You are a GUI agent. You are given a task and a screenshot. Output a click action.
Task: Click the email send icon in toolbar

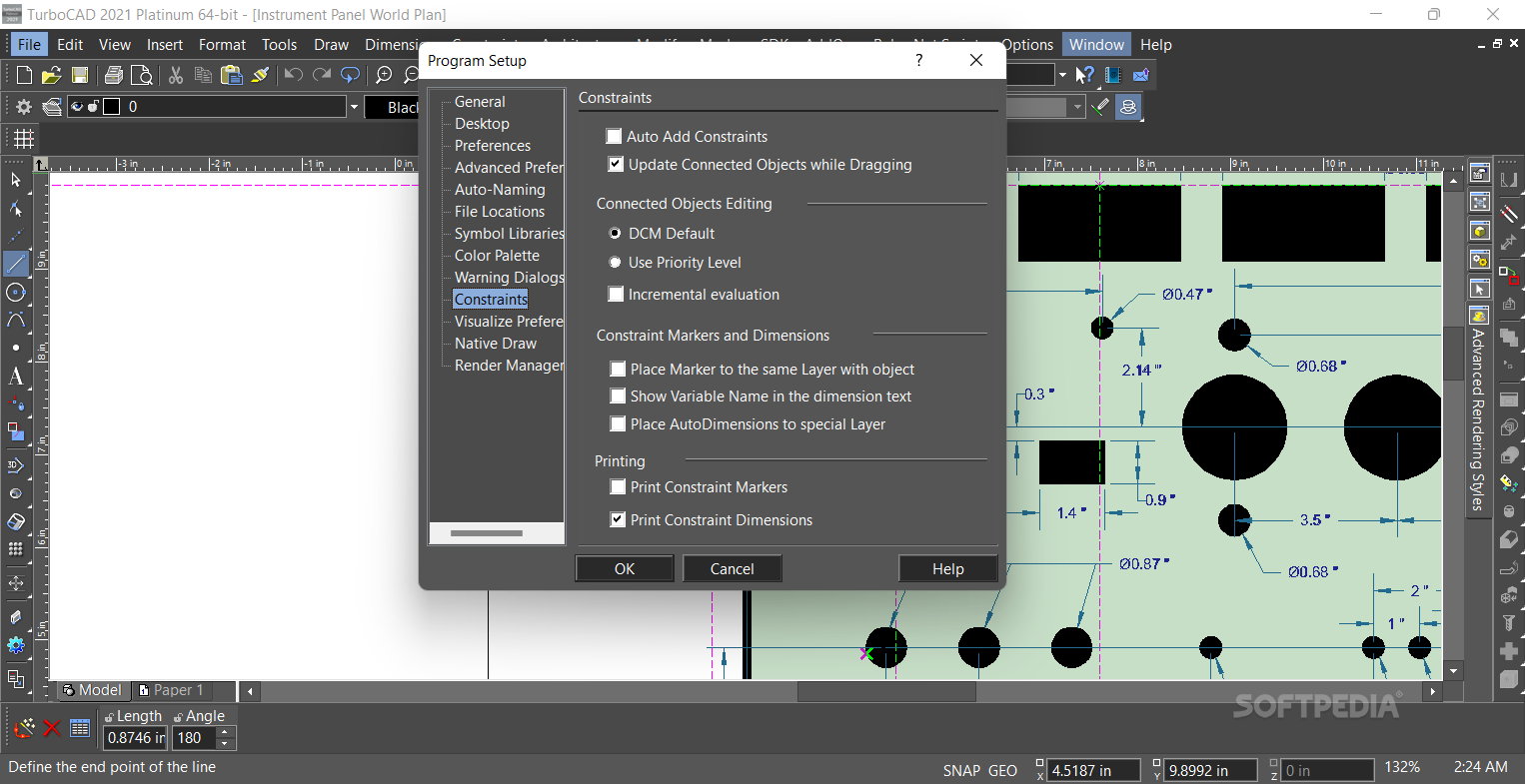(1141, 75)
